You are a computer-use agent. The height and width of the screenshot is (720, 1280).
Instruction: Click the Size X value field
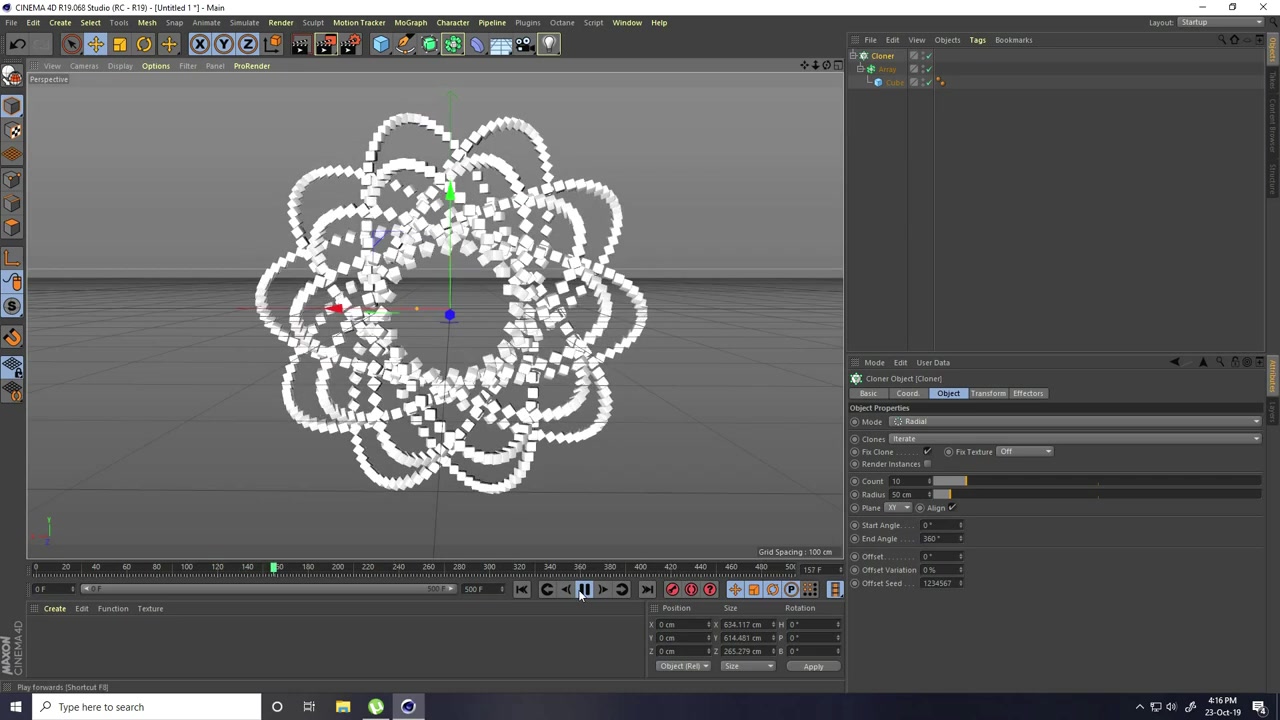746,624
